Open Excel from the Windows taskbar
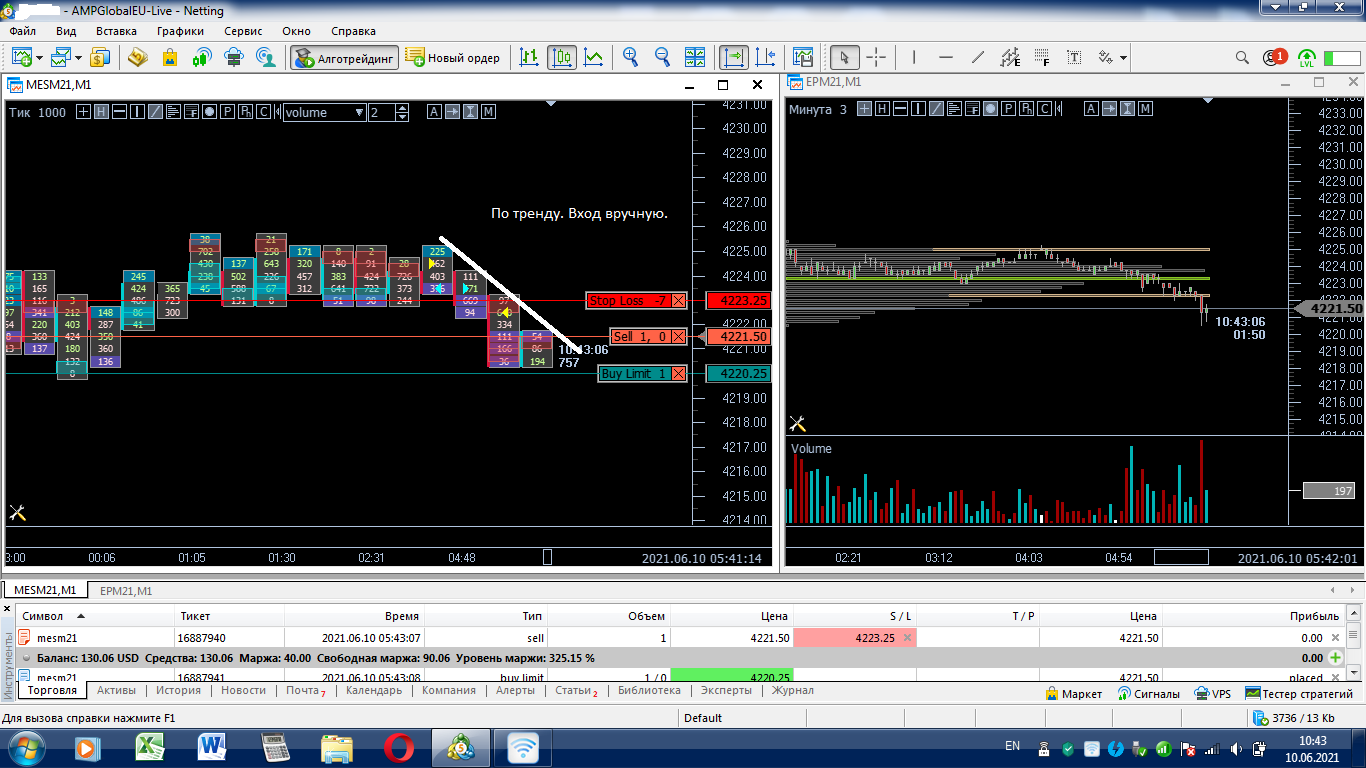This screenshot has width=1366, height=768. [x=151, y=747]
